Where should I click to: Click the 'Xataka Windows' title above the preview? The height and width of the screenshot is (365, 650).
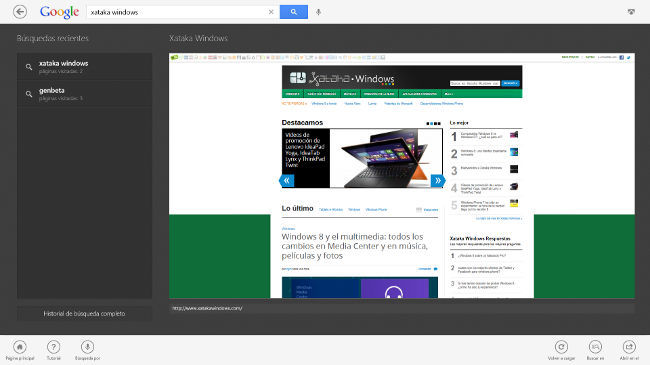(x=199, y=38)
